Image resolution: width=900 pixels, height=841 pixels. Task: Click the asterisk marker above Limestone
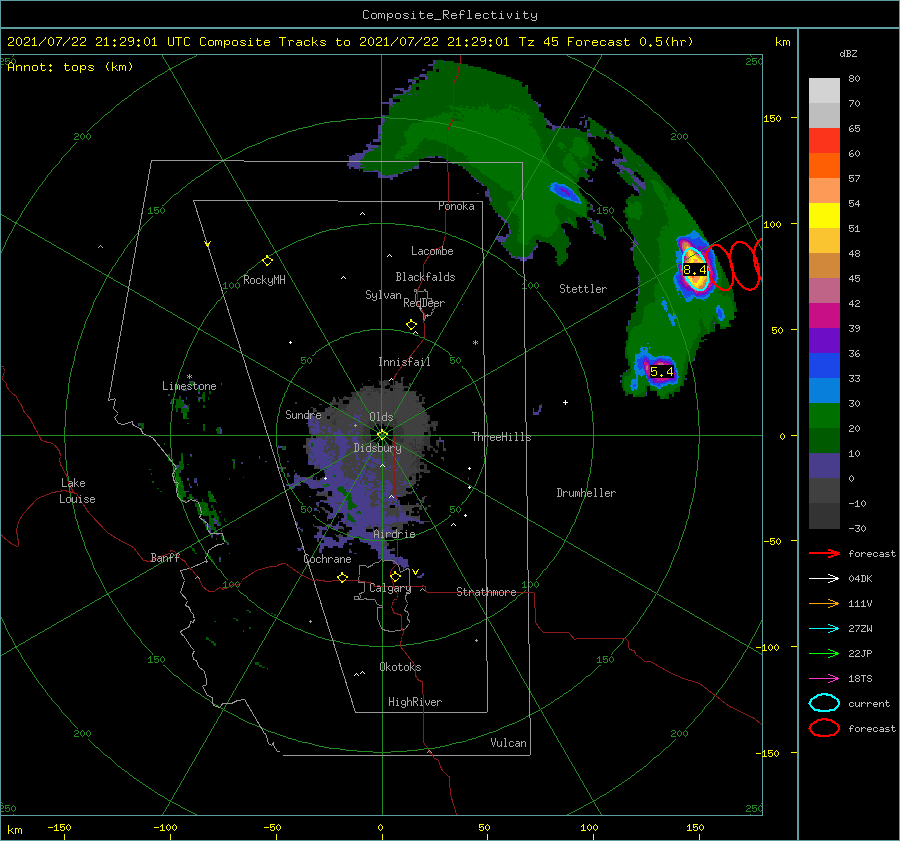(x=189, y=377)
